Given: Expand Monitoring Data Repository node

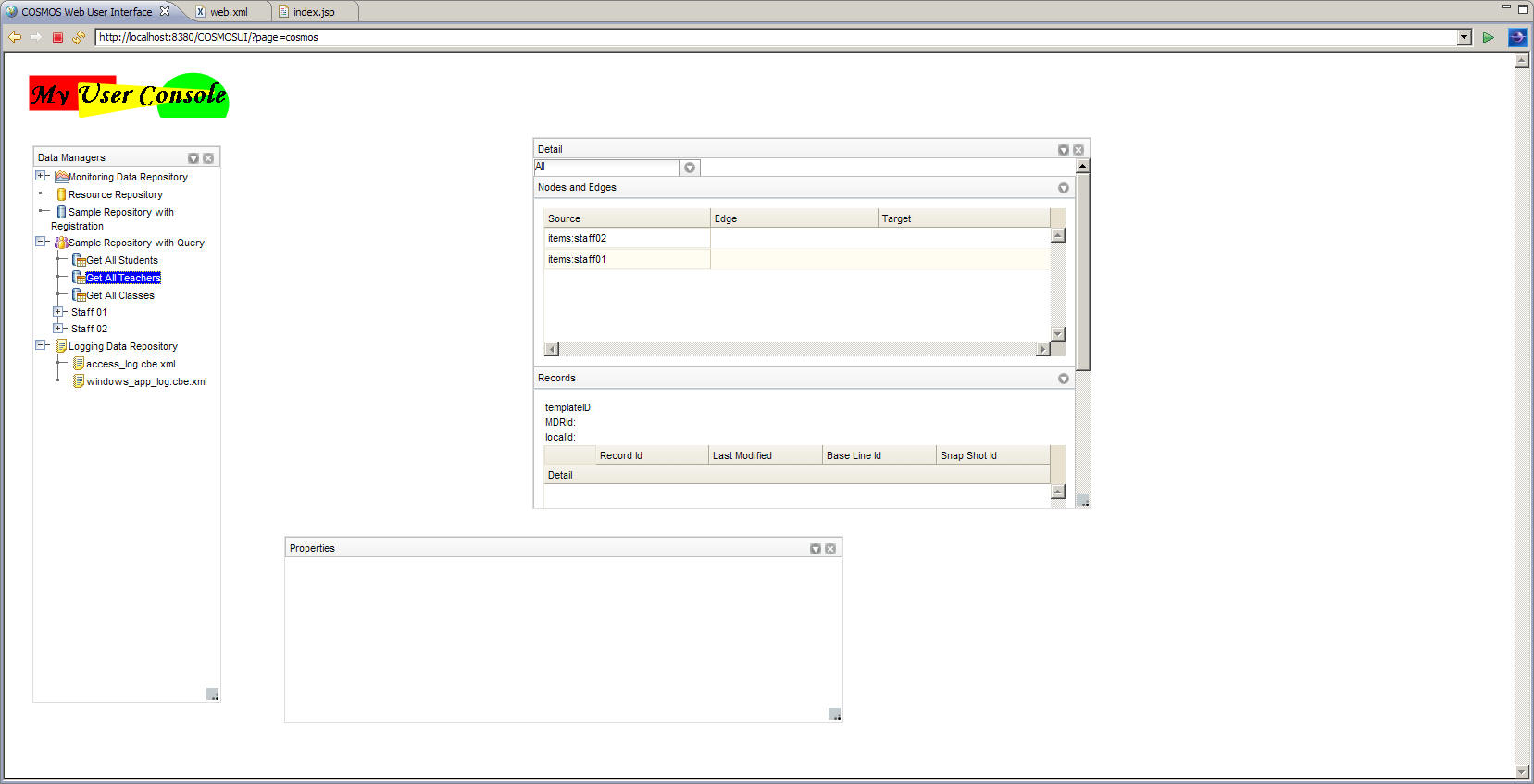Looking at the screenshot, I should pyautogui.click(x=41, y=176).
